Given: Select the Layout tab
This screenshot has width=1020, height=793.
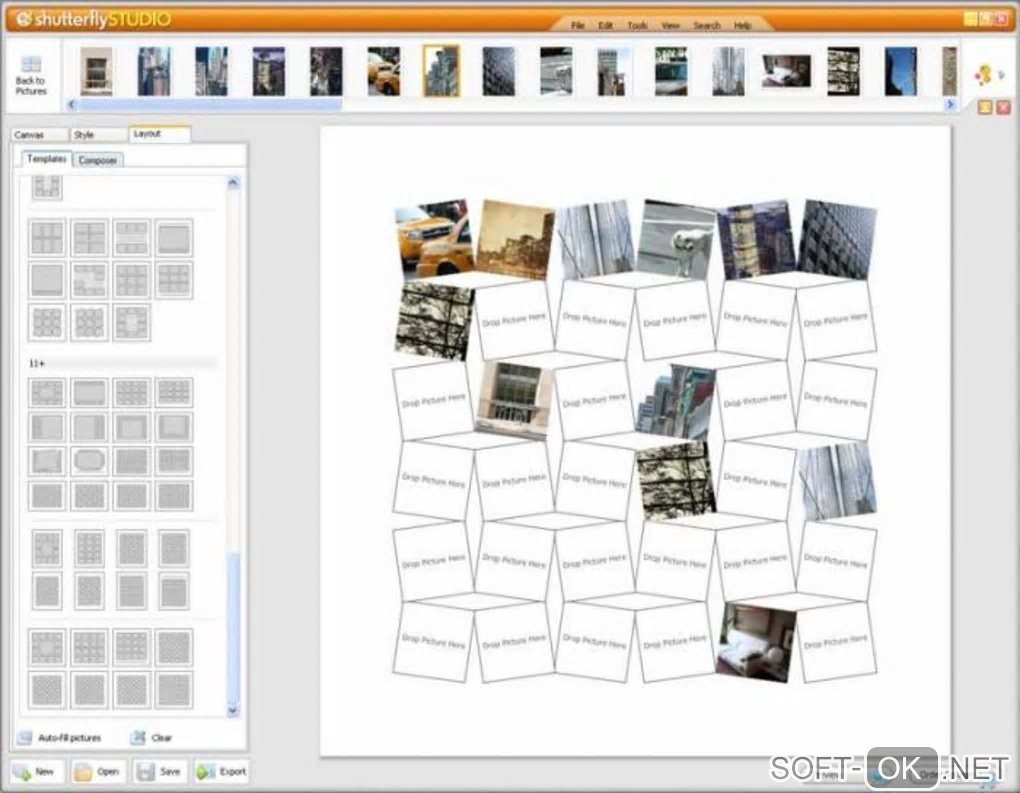Looking at the screenshot, I should pyautogui.click(x=159, y=133).
